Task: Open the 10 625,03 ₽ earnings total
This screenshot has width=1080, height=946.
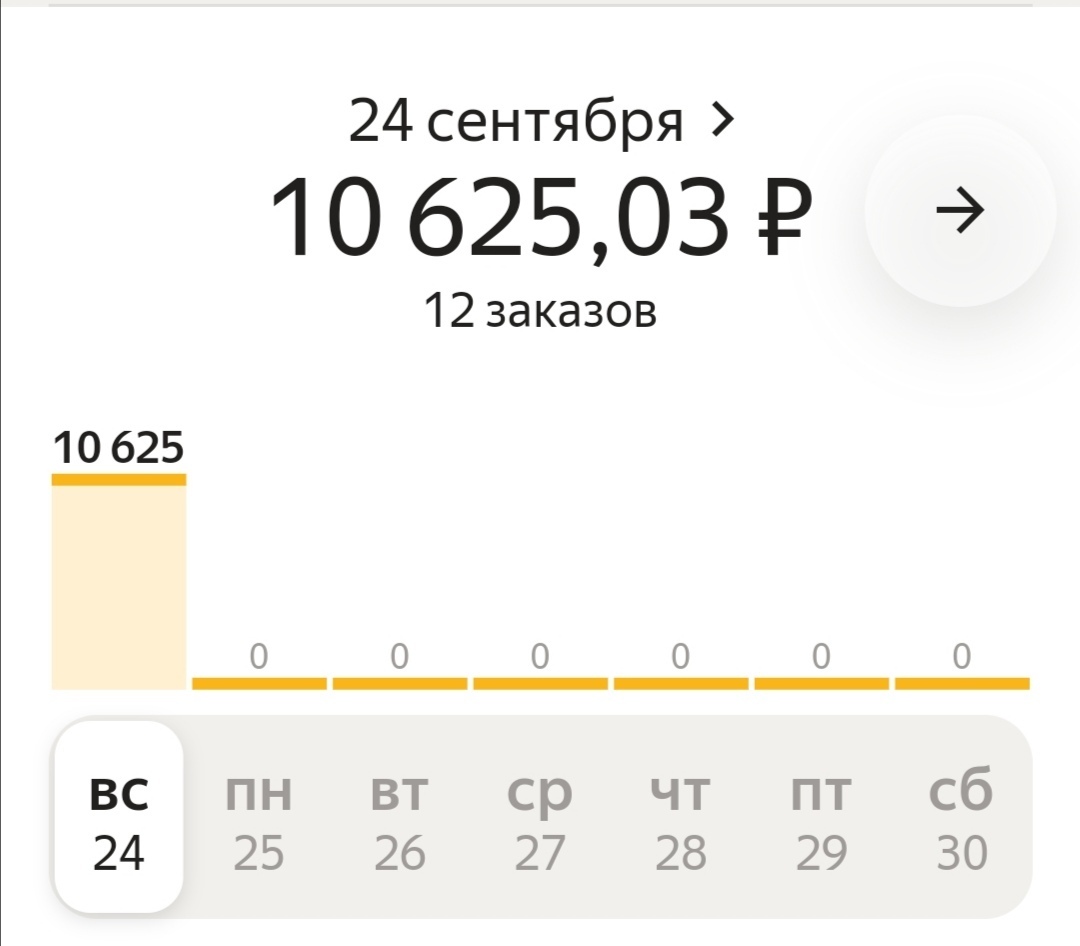Action: pyautogui.click(x=541, y=216)
